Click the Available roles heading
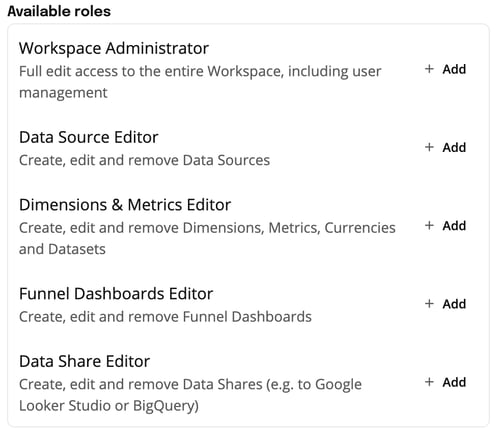500x435 pixels. coord(59,11)
